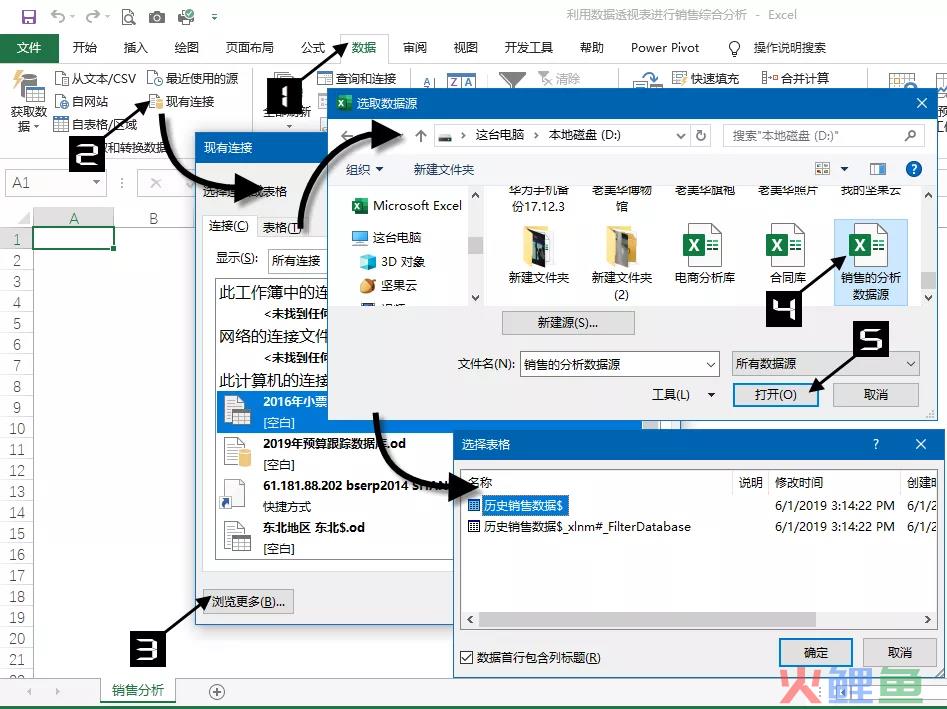Select the 销售分析 sheet tab
947x709 pixels.
click(138, 690)
